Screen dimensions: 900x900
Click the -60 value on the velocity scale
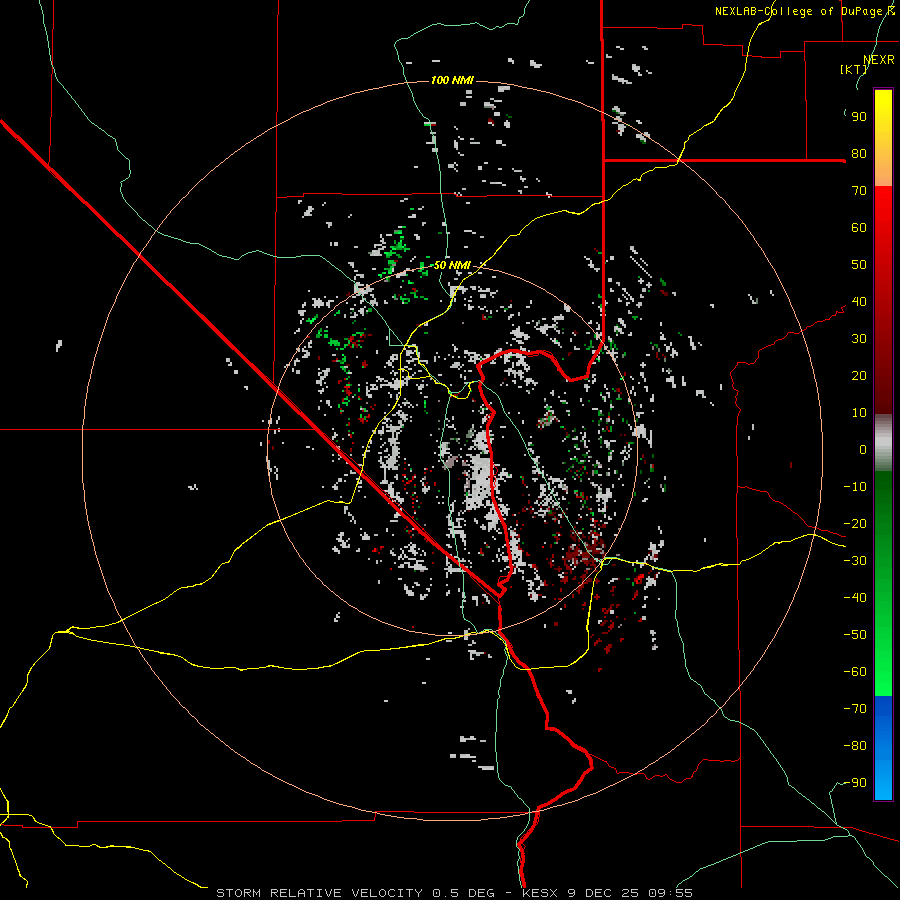click(855, 672)
